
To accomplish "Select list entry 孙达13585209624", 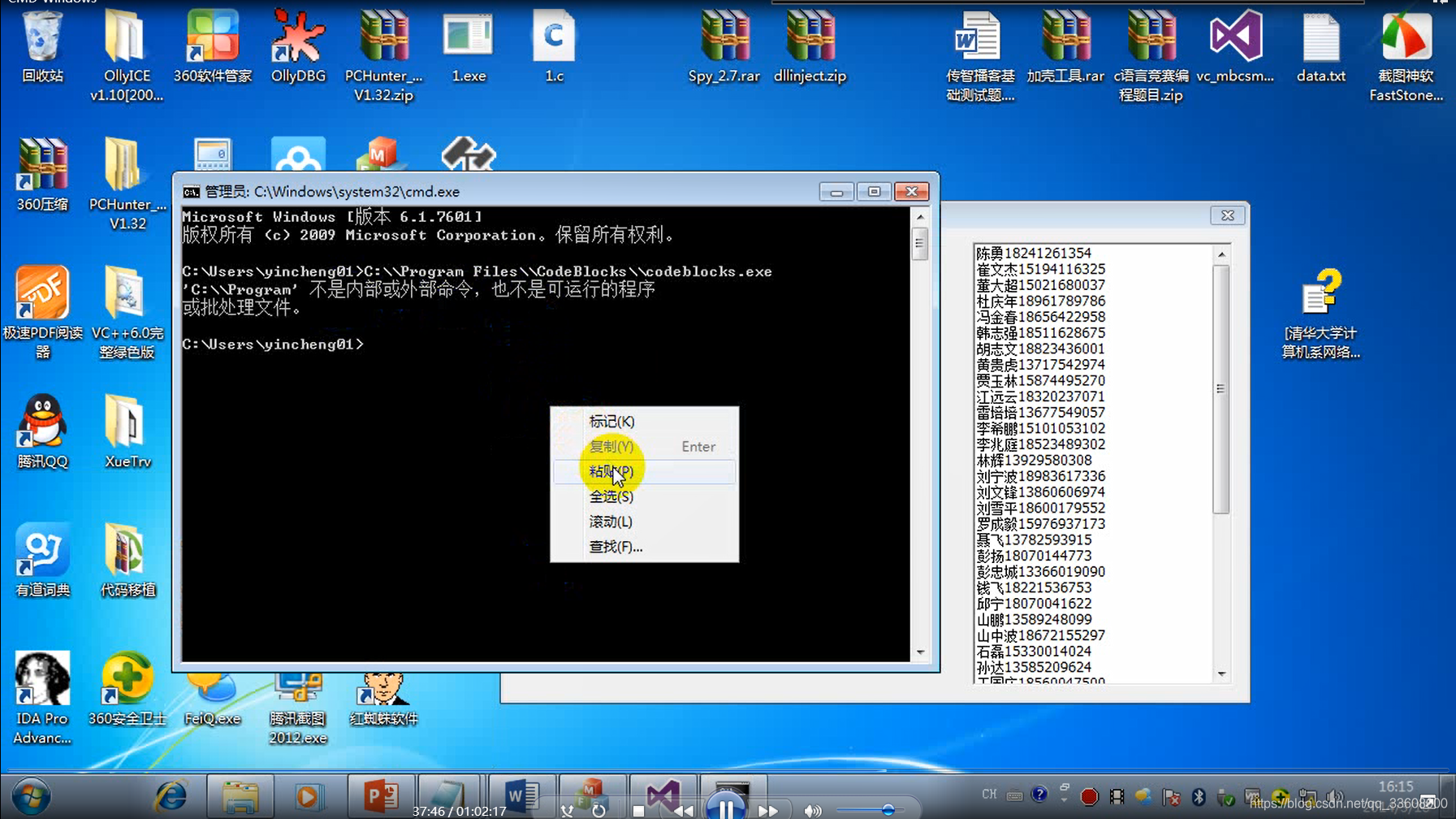I will click(1033, 668).
